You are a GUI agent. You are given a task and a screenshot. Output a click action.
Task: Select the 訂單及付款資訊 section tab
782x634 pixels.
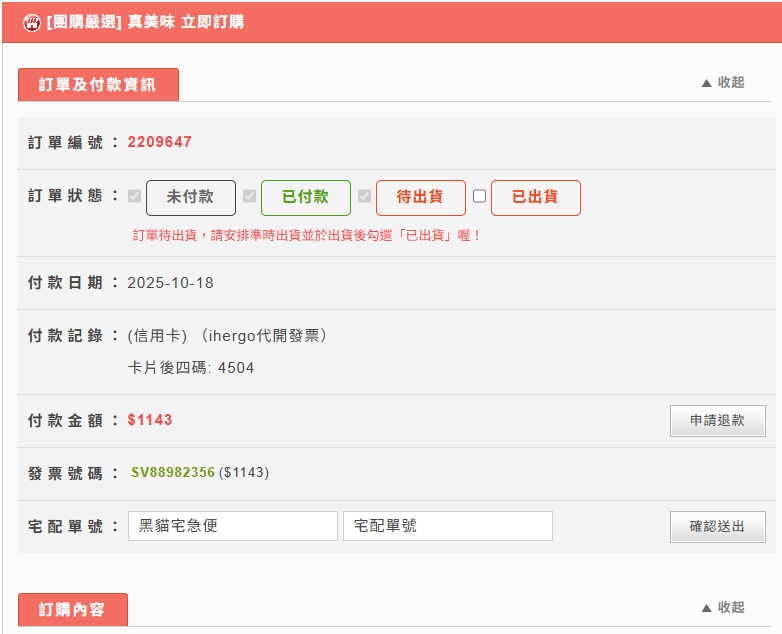point(98,85)
